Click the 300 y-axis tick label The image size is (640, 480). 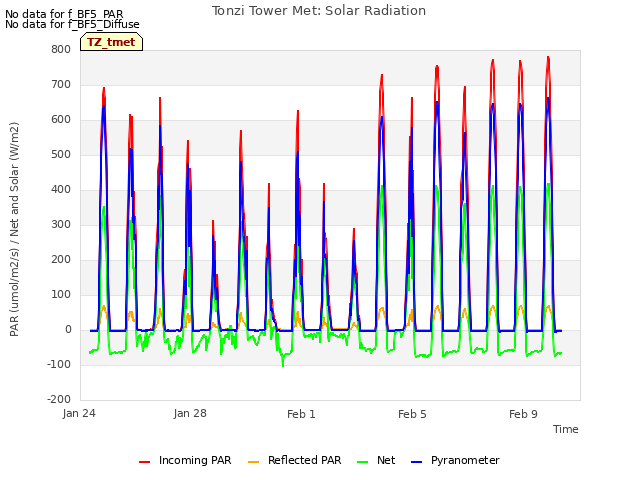61,224
